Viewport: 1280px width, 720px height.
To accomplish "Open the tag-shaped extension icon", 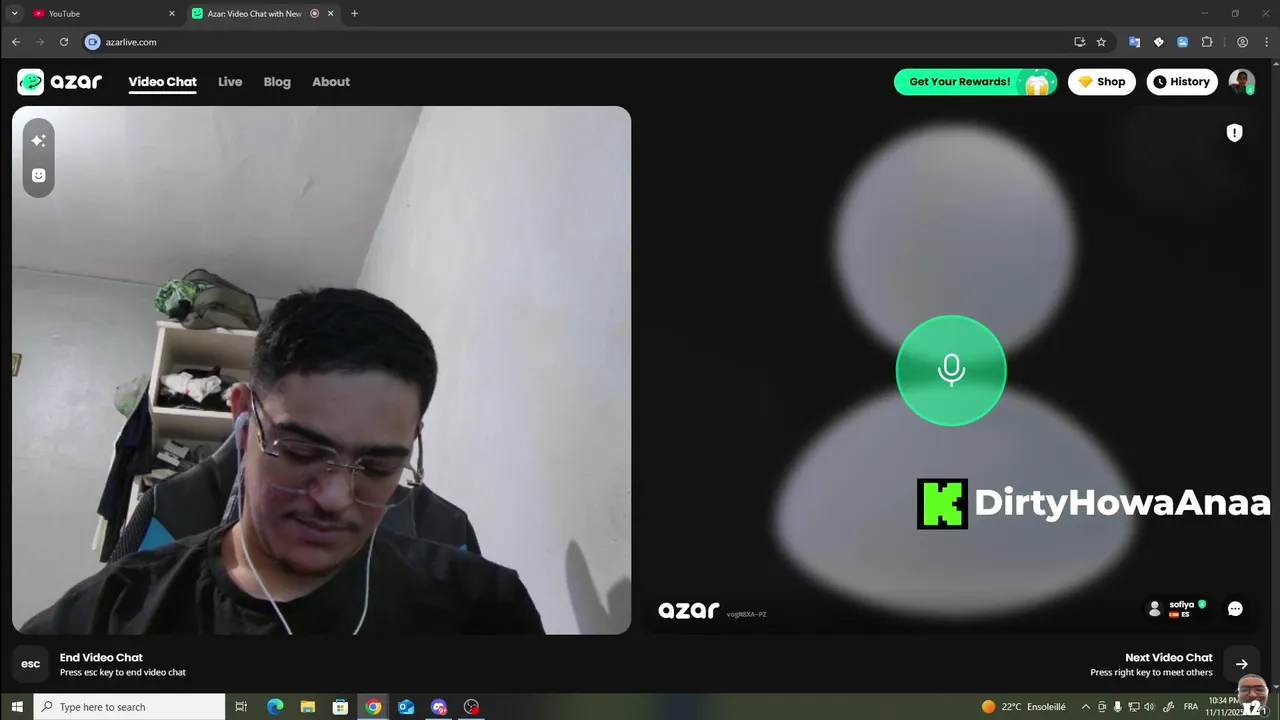I will pyautogui.click(x=1158, y=42).
